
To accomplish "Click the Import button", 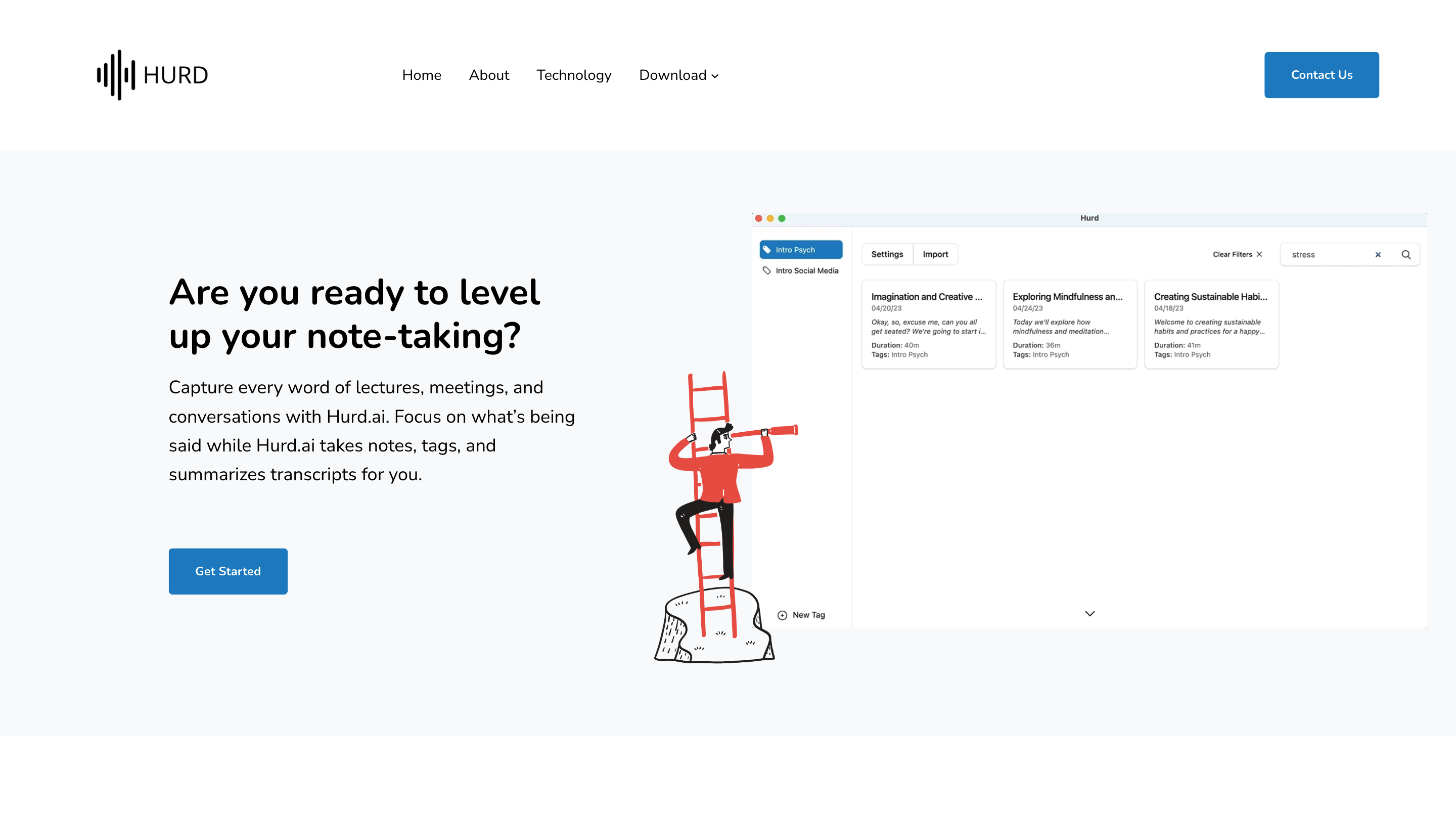I will coord(935,254).
